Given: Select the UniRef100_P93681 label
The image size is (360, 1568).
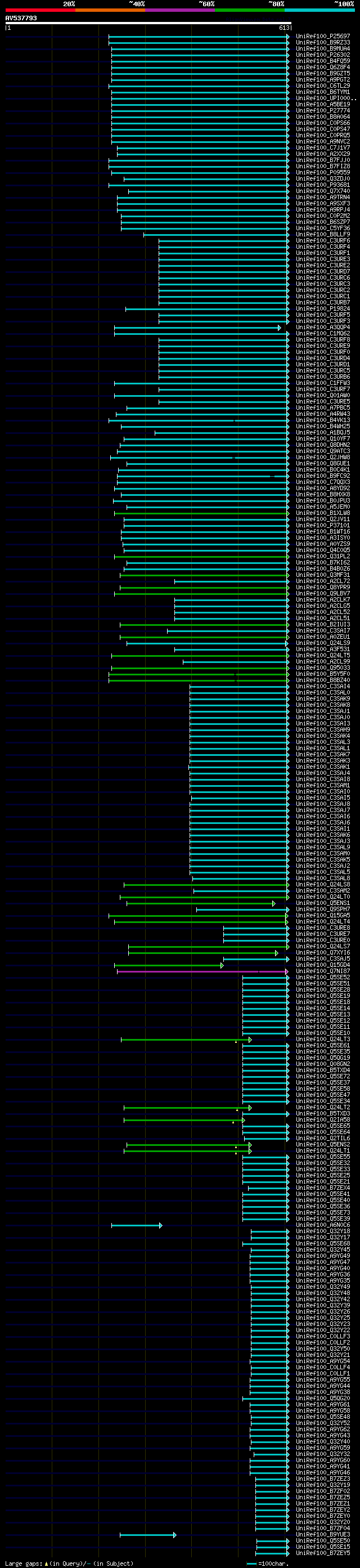Looking at the screenshot, I should [x=323, y=185].
